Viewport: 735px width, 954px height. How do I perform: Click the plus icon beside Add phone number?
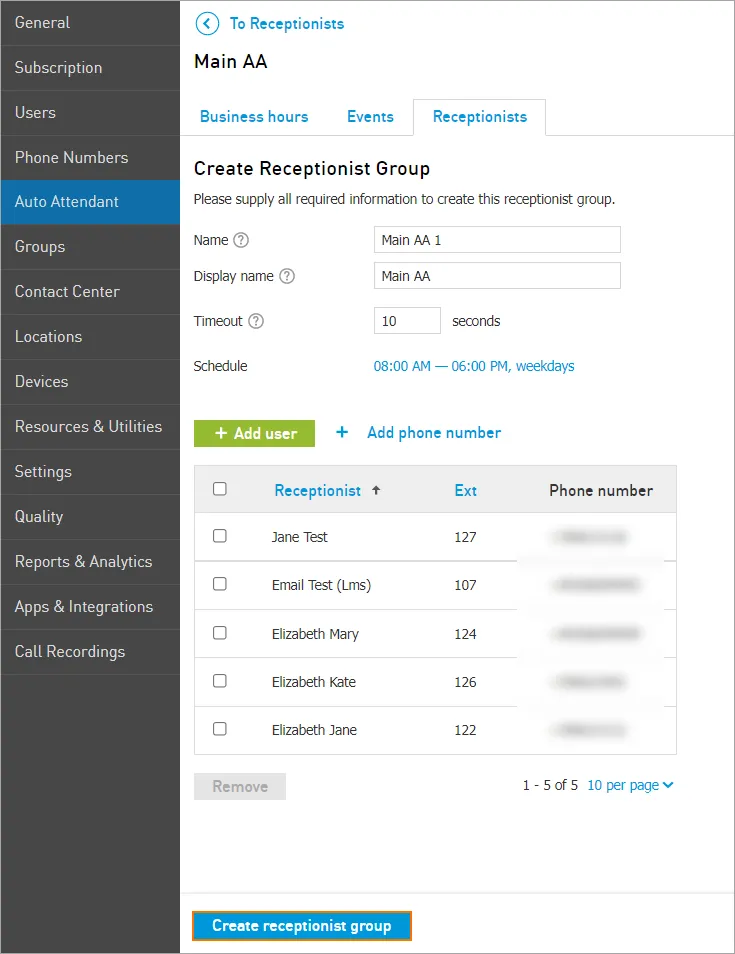point(342,433)
